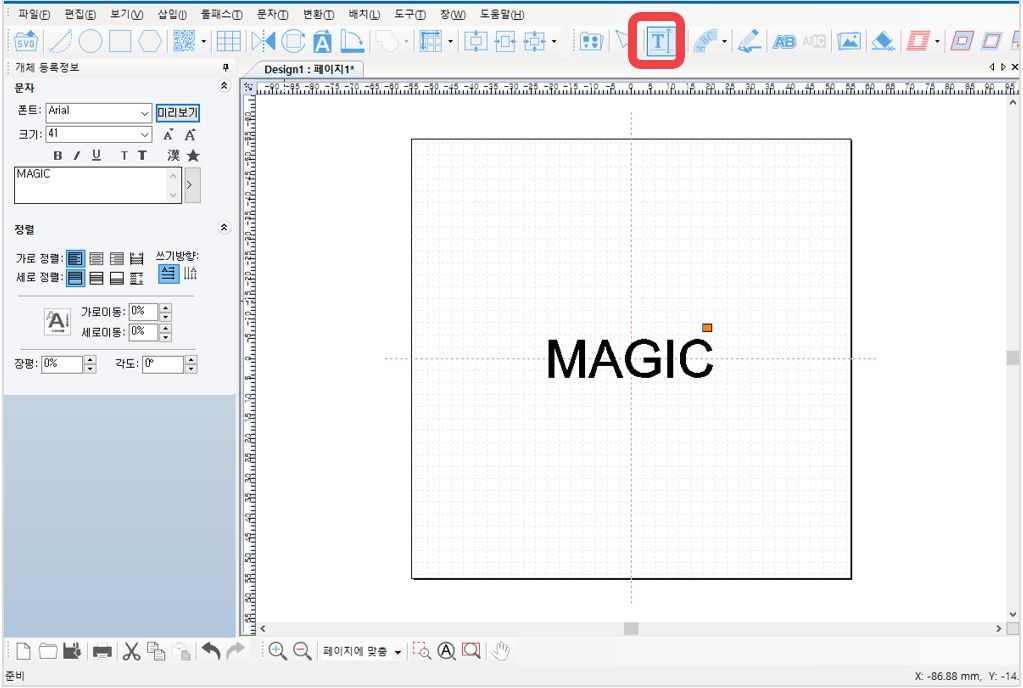
Task: Zoom in on the canvas
Action: pyautogui.click(x=277, y=651)
